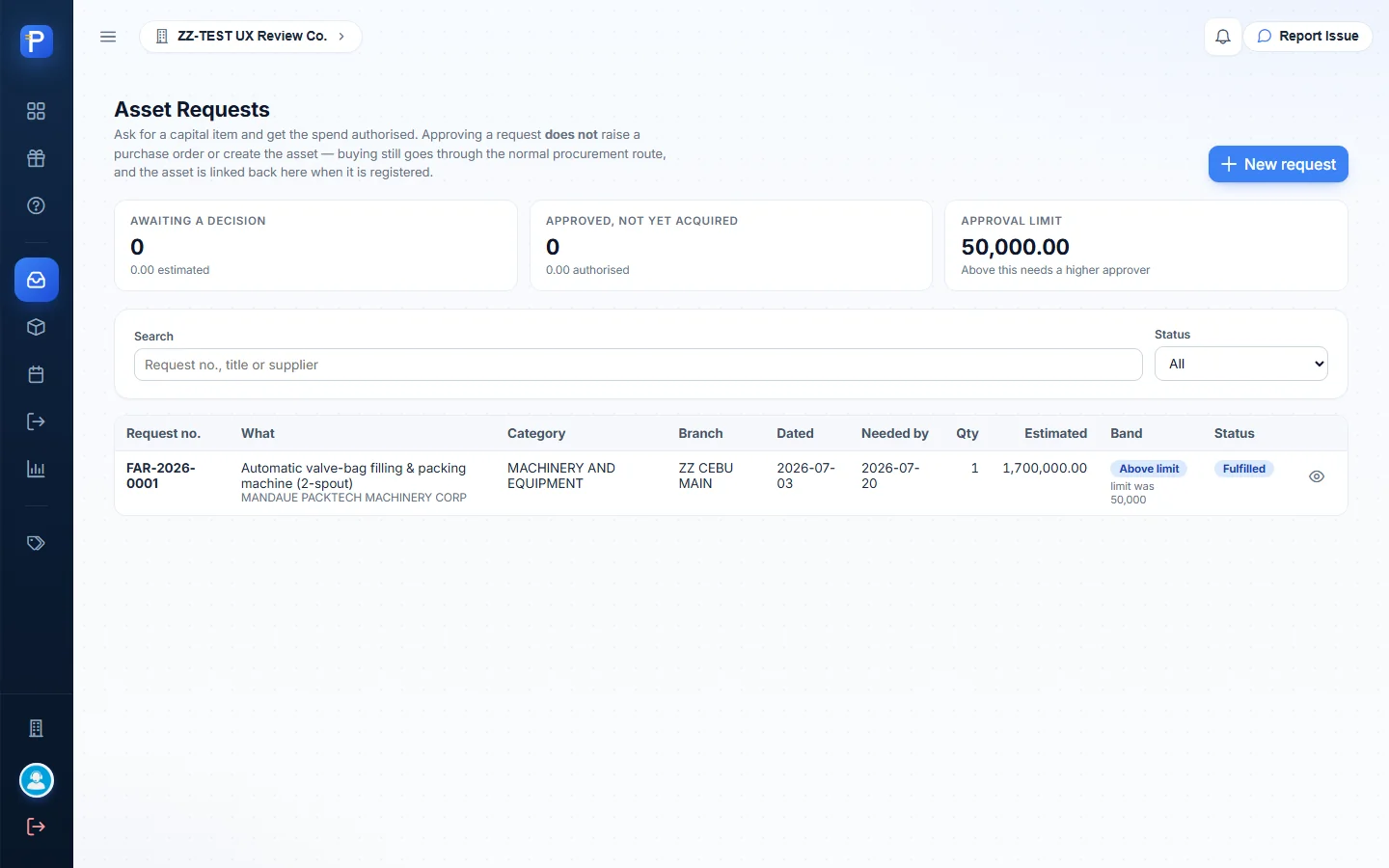1389x868 pixels.
Task: Click the 1,700,000.00 estimated amount
Action: pyautogui.click(x=1045, y=468)
